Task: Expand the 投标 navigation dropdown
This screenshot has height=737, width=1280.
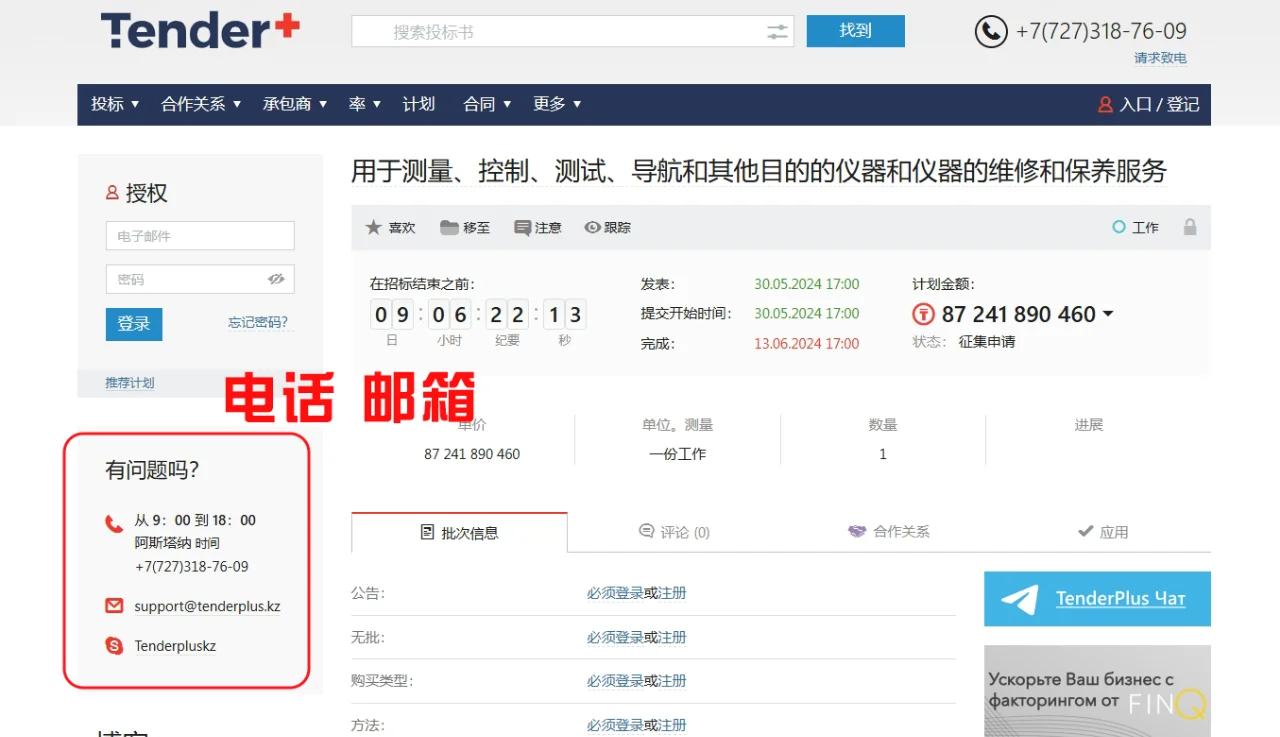Action: point(114,104)
